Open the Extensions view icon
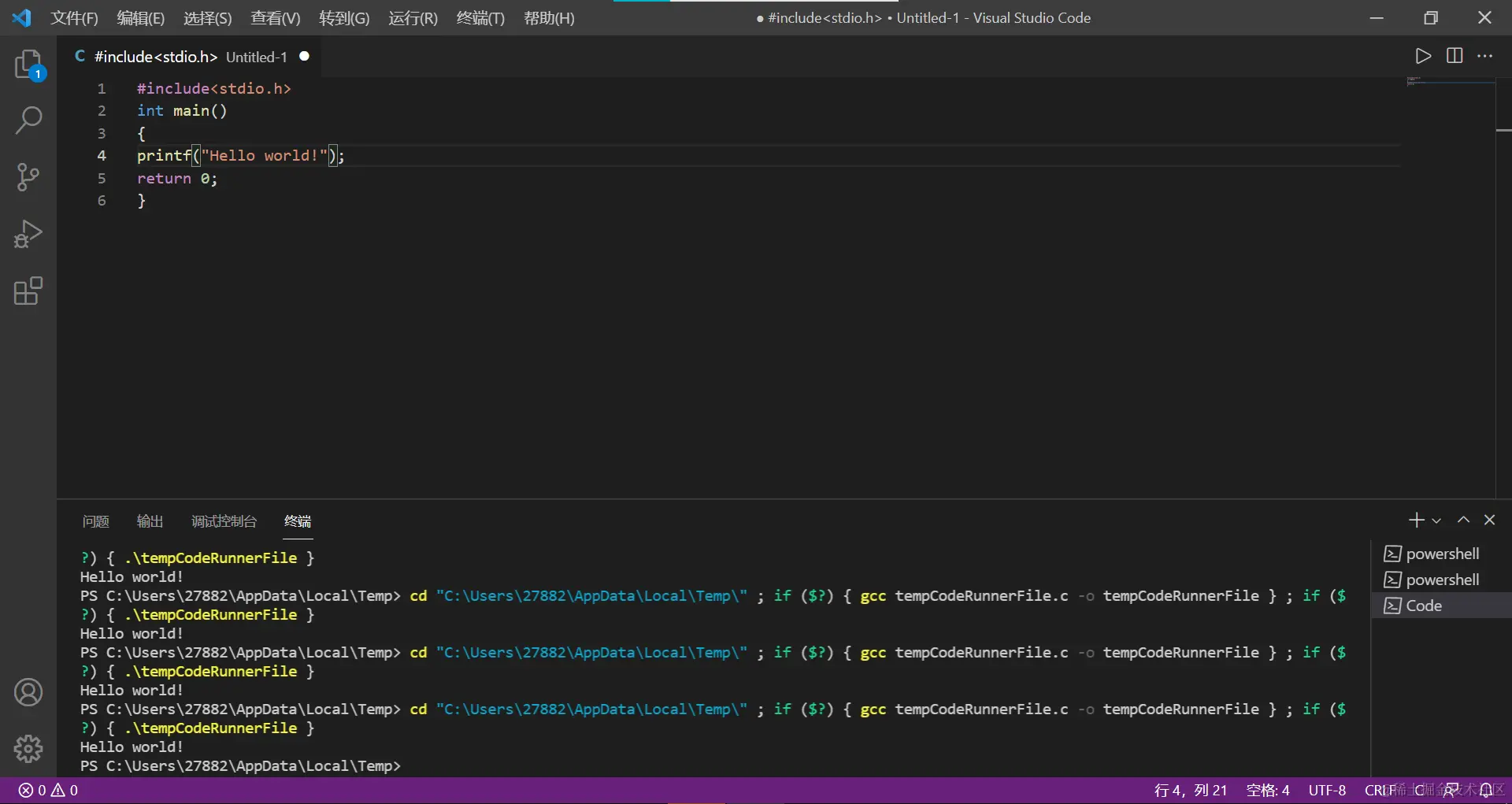Viewport: 1512px width, 804px height. point(28,291)
